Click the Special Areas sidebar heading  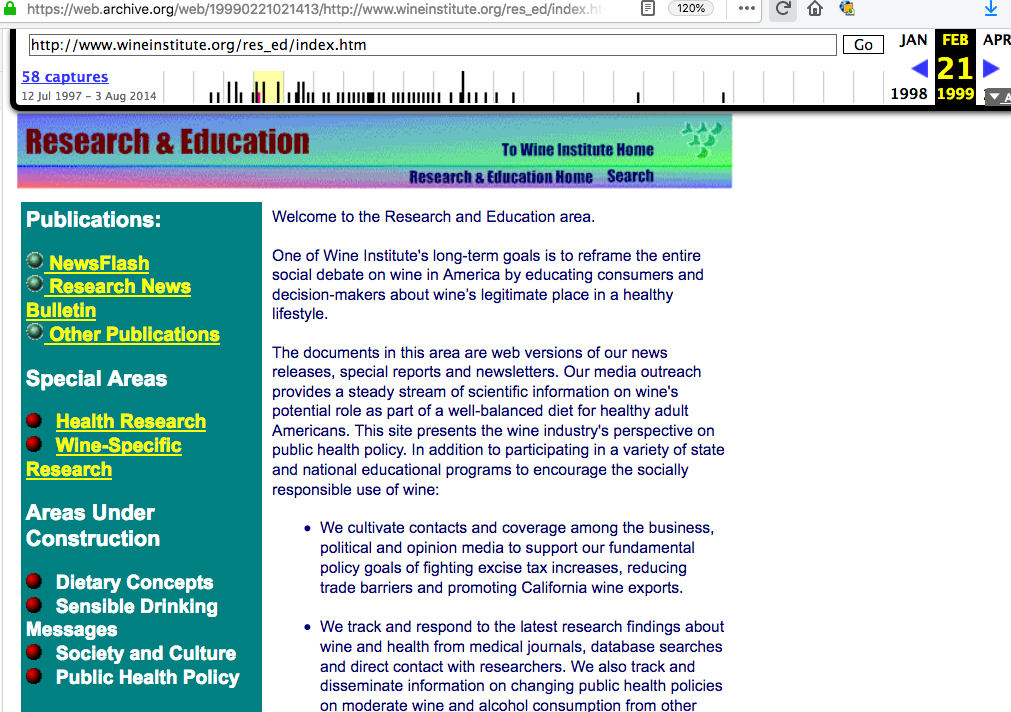(x=97, y=379)
